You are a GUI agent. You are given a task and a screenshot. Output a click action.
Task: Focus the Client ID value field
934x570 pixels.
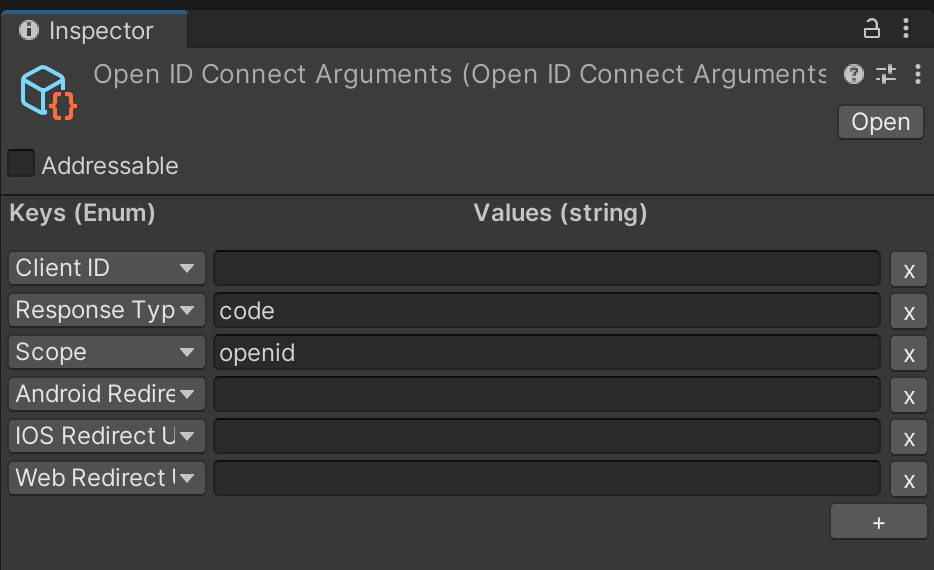pos(547,268)
